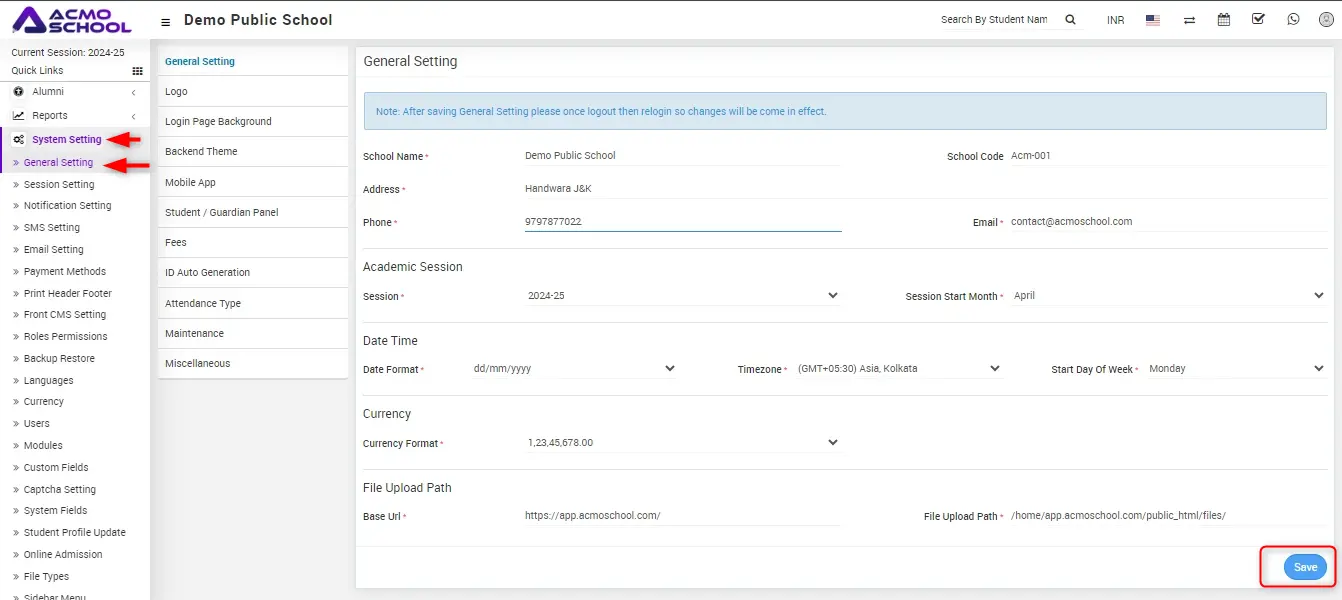Open Roles Permissions in sidebar
This screenshot has width=1342, height=600.
pyautogui.click(x=65, y=337)
